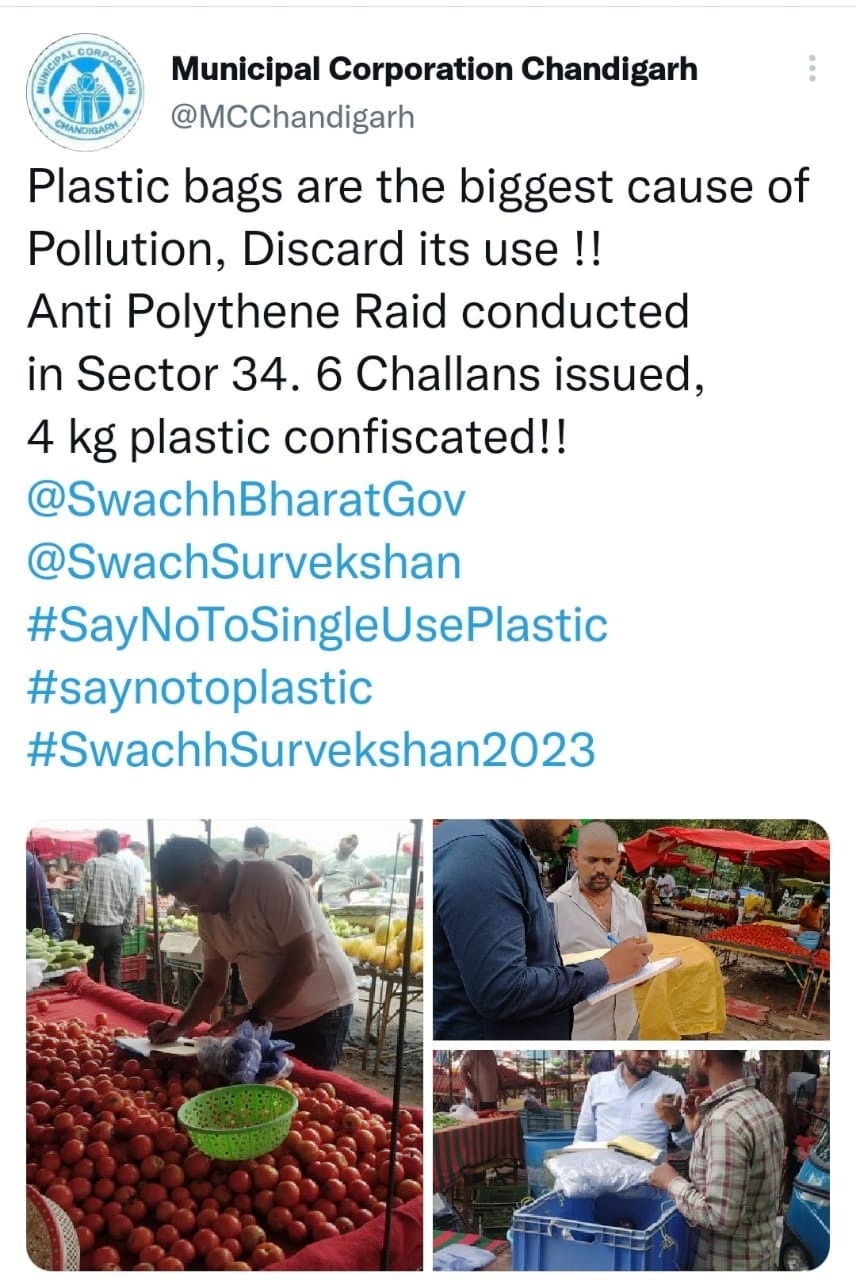Image resolution: width=856 pixels, height=1280 pixels.
Task: Open the @MCChandigarh handle
Action: pyautogui.click(x=292, y=117)
